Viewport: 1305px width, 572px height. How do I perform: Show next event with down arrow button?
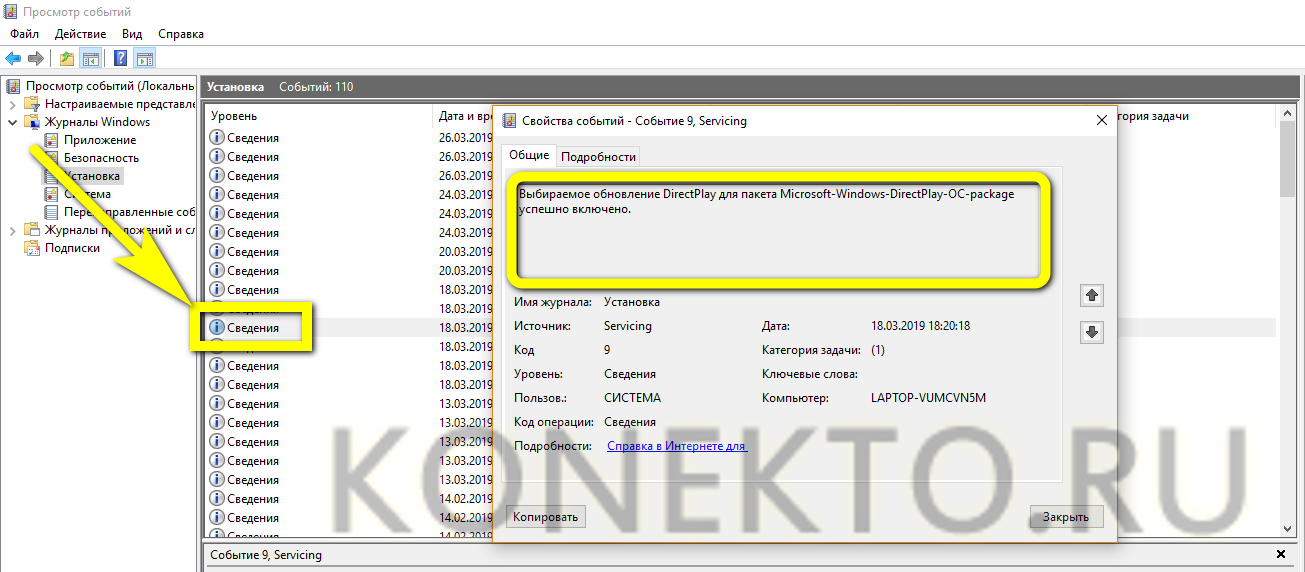pos(1092,332)
